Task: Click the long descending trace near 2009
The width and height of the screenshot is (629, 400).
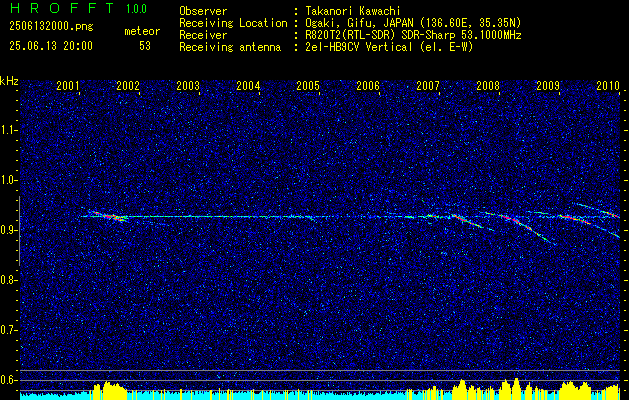Action: tap(523, 227)
